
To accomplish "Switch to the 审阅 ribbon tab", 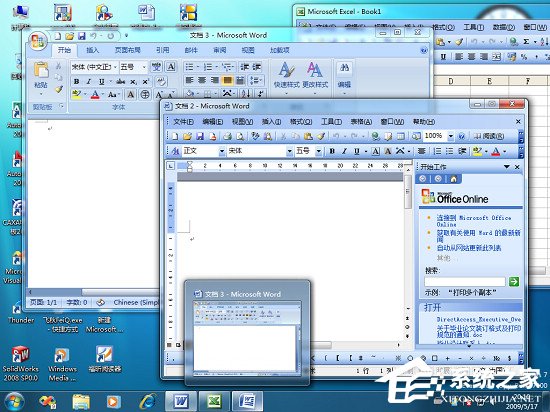I will (220, 50).
